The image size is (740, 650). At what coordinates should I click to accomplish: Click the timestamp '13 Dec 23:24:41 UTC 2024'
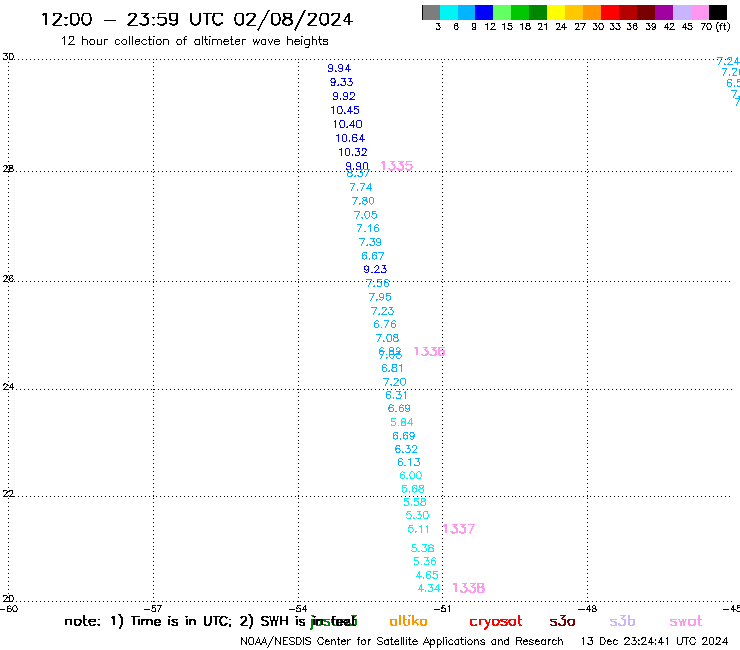[x=655, y=642]
